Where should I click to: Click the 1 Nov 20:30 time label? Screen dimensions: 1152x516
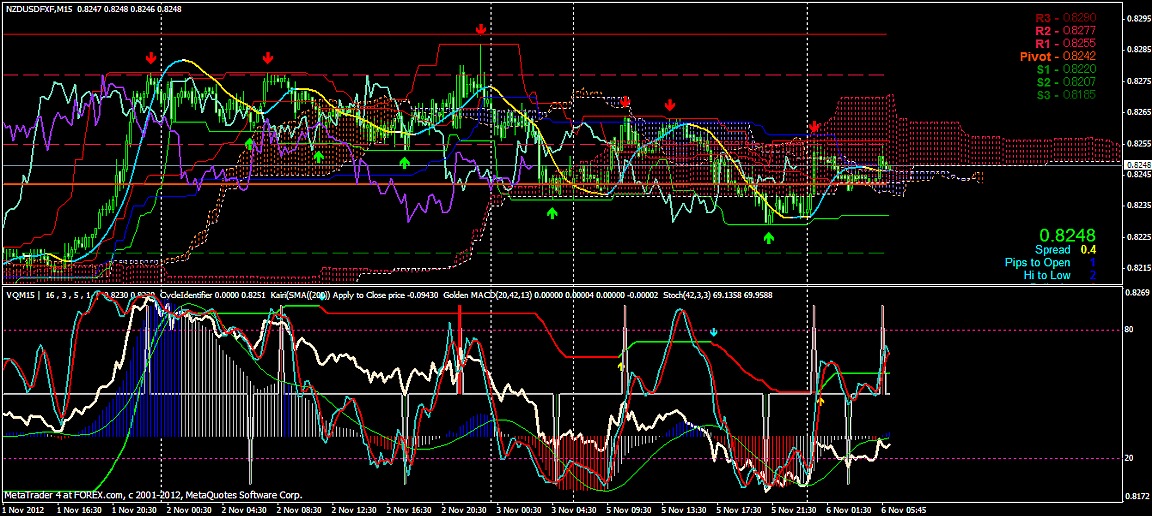pyautogui.click(x=134, y=509)
